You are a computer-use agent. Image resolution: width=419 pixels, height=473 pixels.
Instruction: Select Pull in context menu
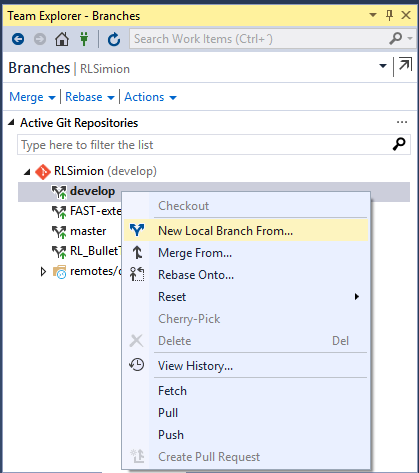246,413
